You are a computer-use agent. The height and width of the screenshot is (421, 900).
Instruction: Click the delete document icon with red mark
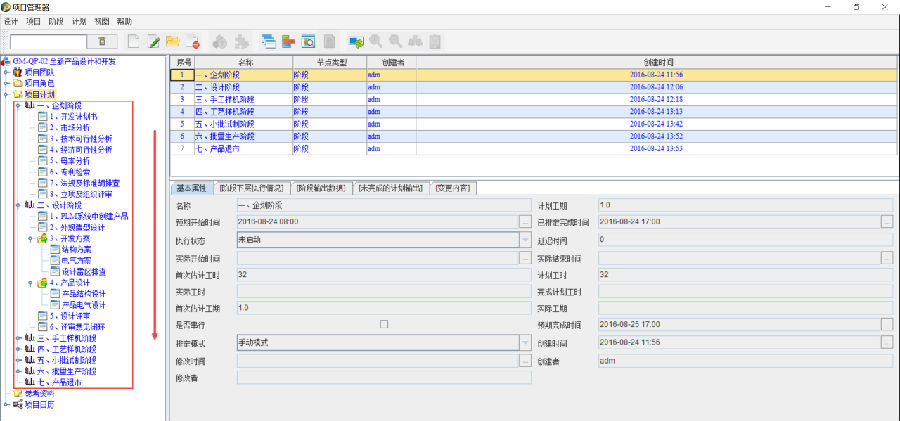(x=192, y=41)
